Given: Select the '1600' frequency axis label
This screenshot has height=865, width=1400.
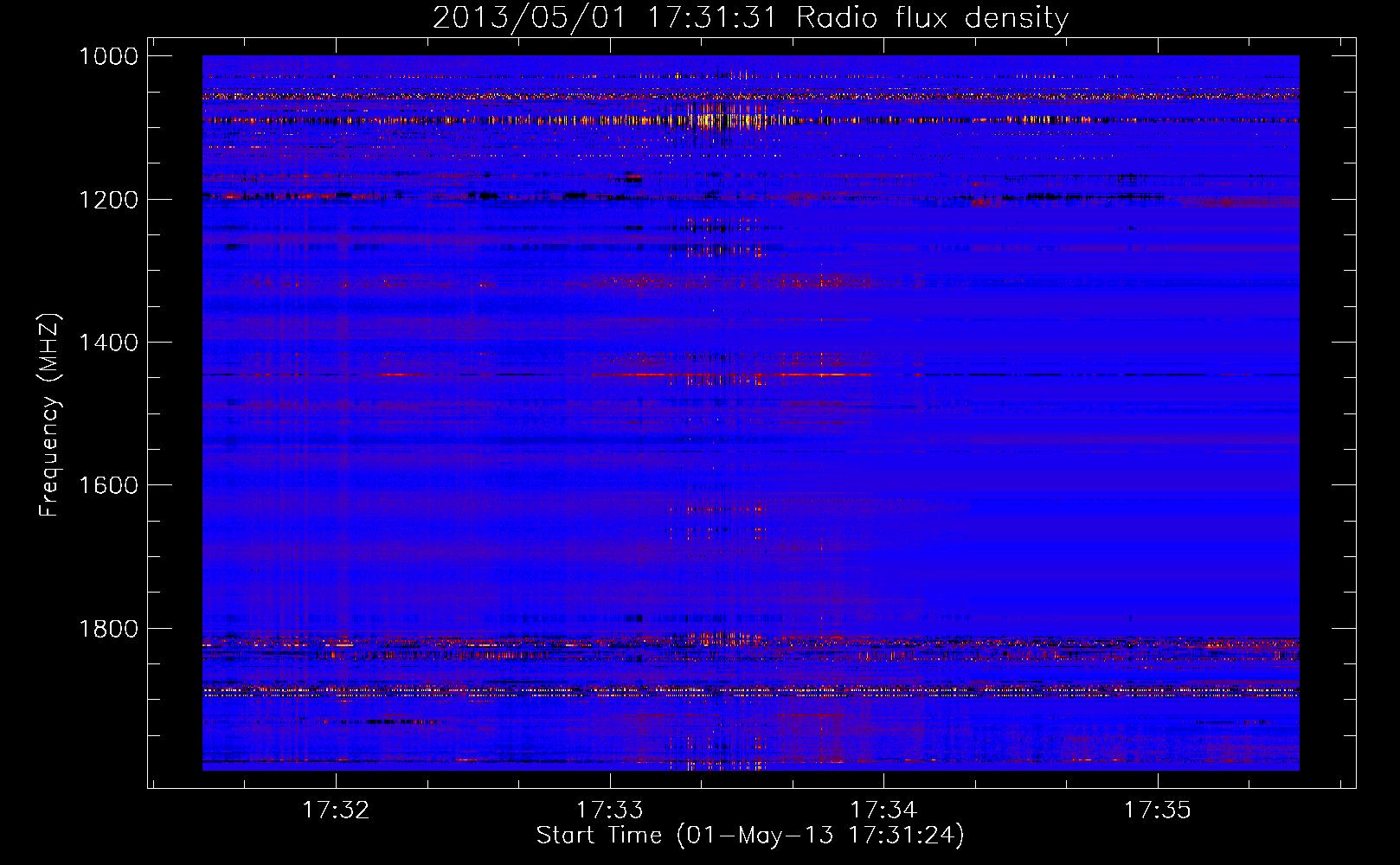Looking at the screenshot, I should tap(108, 485).
